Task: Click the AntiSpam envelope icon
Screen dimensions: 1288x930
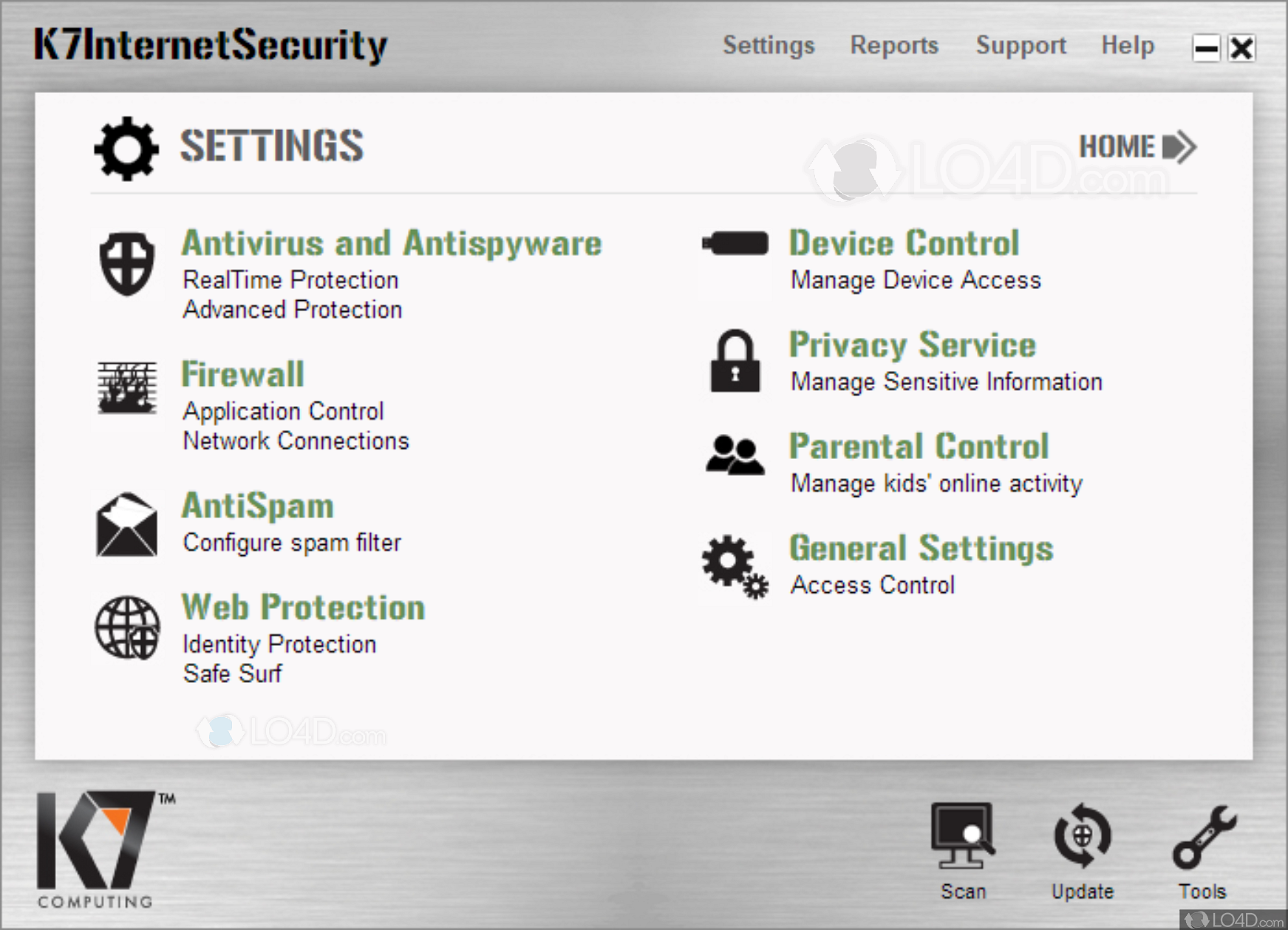Action: click(127, 524)
